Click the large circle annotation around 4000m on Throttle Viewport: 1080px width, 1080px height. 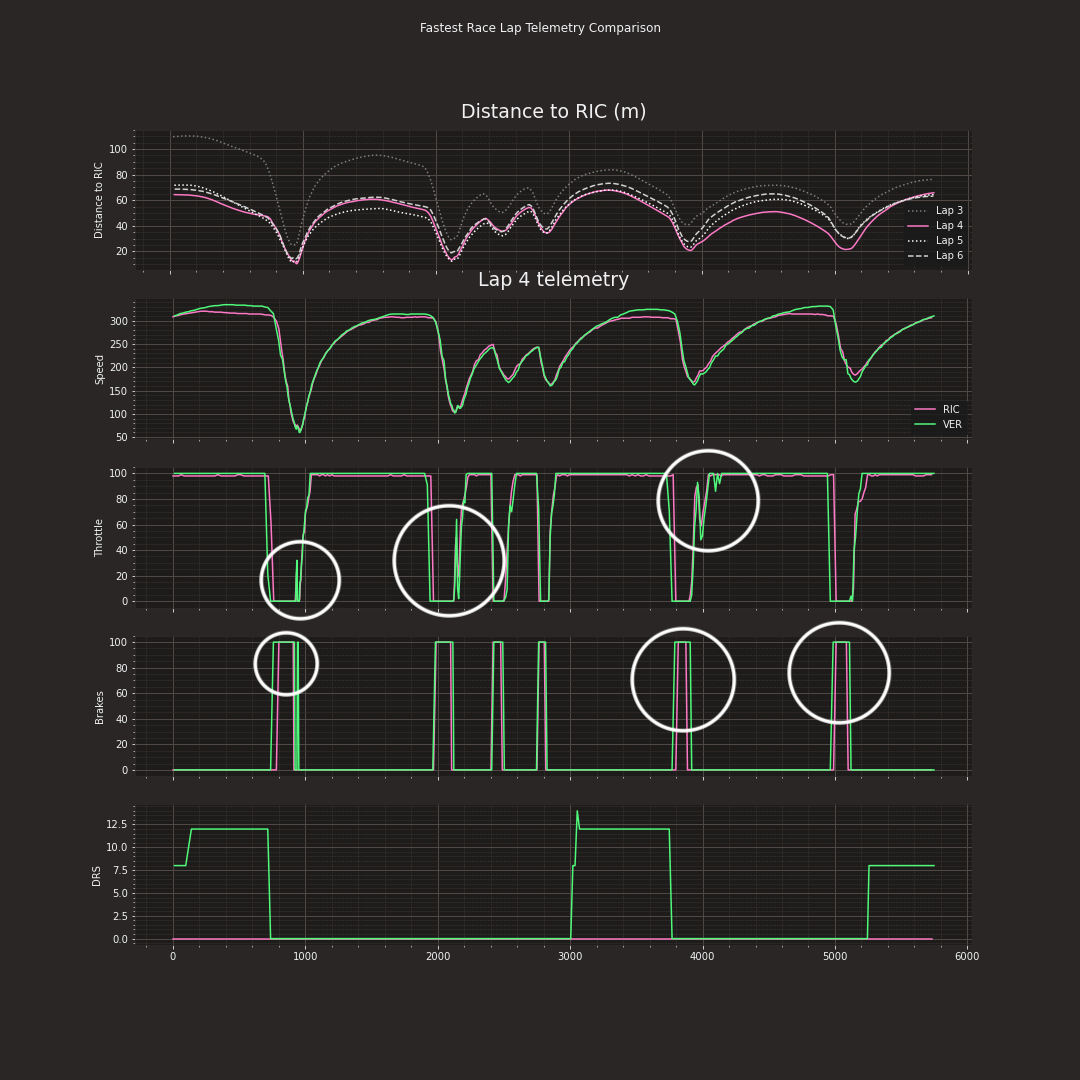pos(707,498)
